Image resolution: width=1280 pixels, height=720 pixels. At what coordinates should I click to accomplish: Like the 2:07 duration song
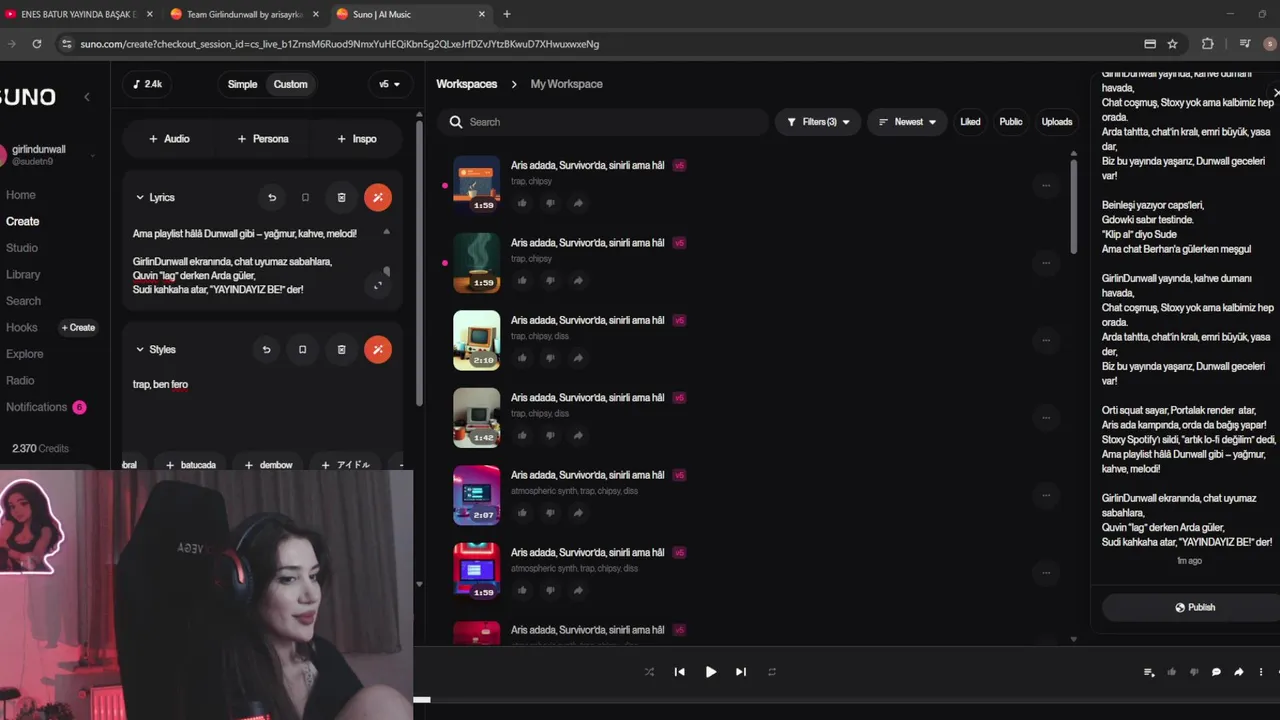tap(522, 513)
